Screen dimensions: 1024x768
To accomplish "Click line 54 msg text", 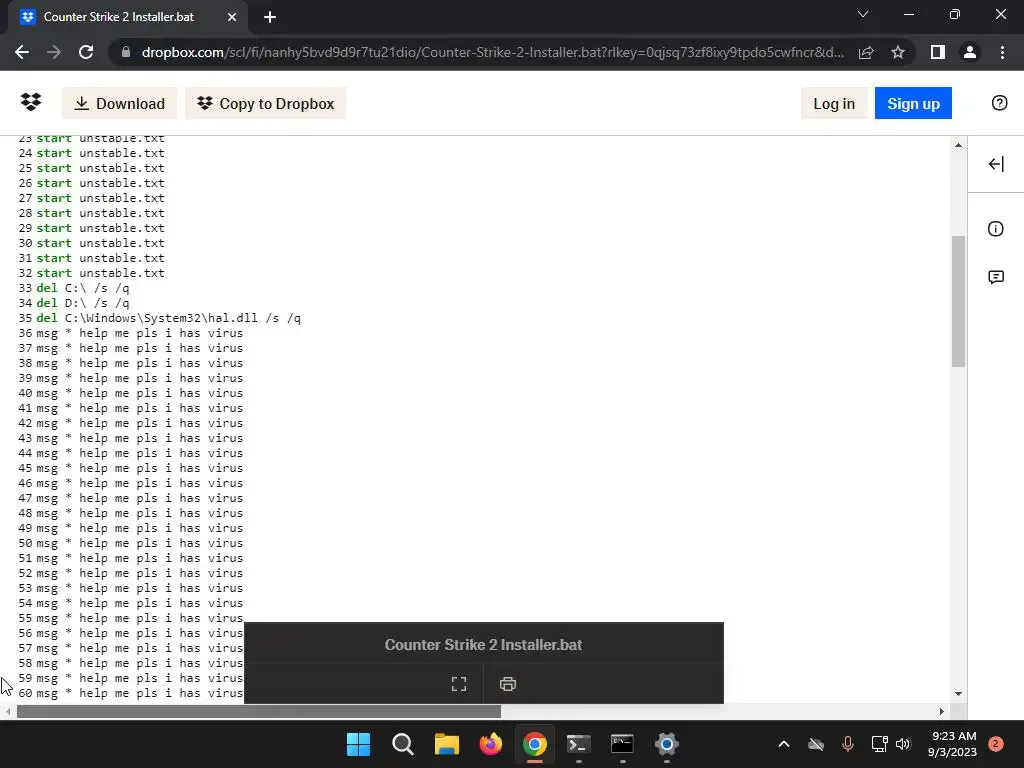I will (140, 603).
